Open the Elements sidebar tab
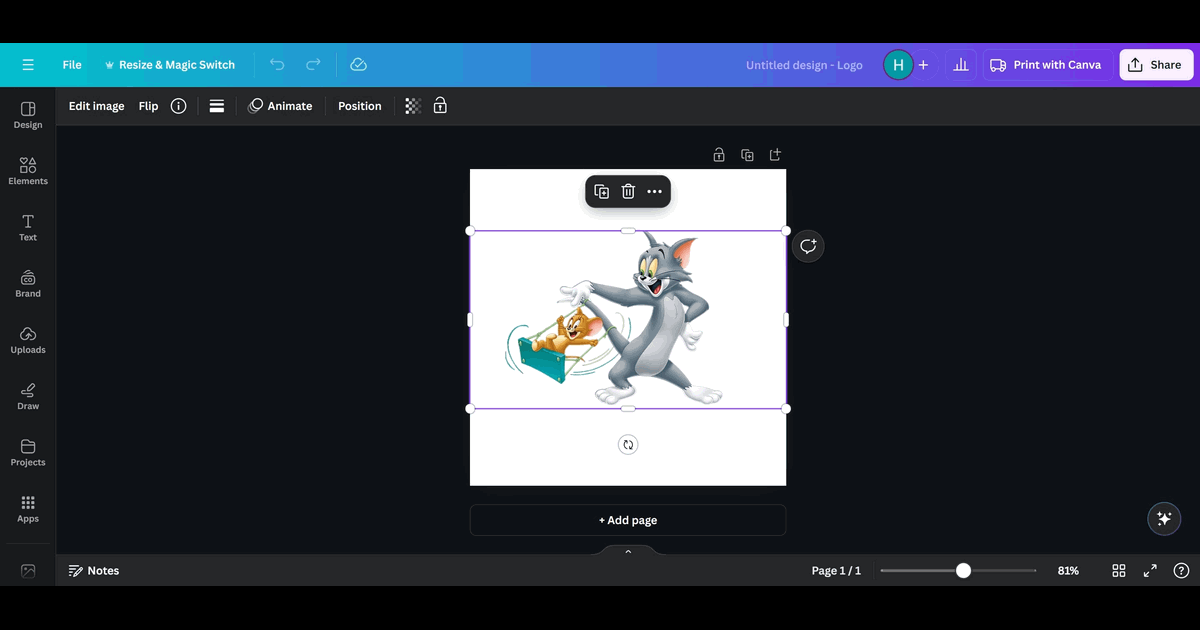1200x630 pixels. [x=28, y=171]
